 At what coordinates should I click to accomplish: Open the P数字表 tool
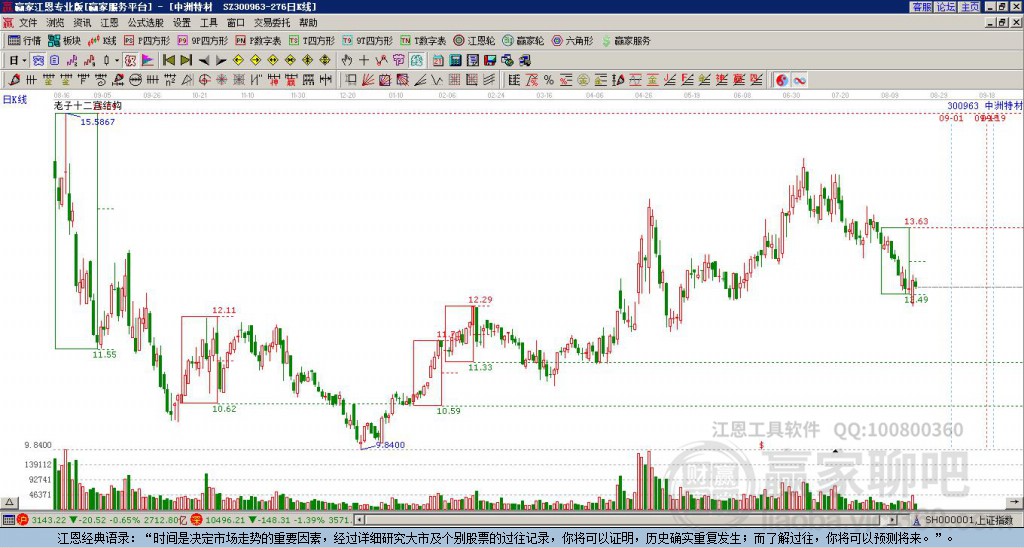pos(258,40)
